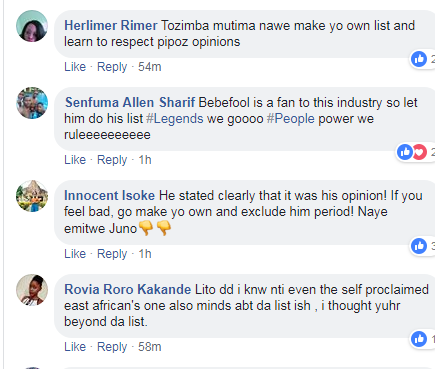The image size is (435, 369).
Task: Click the 58m timestamp on Rovia's comment
Action: coord(150,347)
